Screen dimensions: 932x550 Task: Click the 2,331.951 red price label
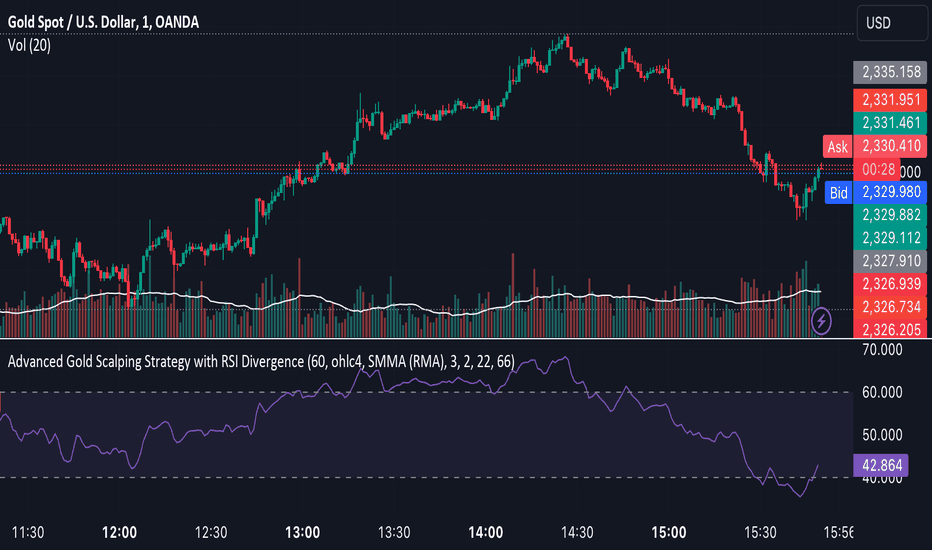890,99
